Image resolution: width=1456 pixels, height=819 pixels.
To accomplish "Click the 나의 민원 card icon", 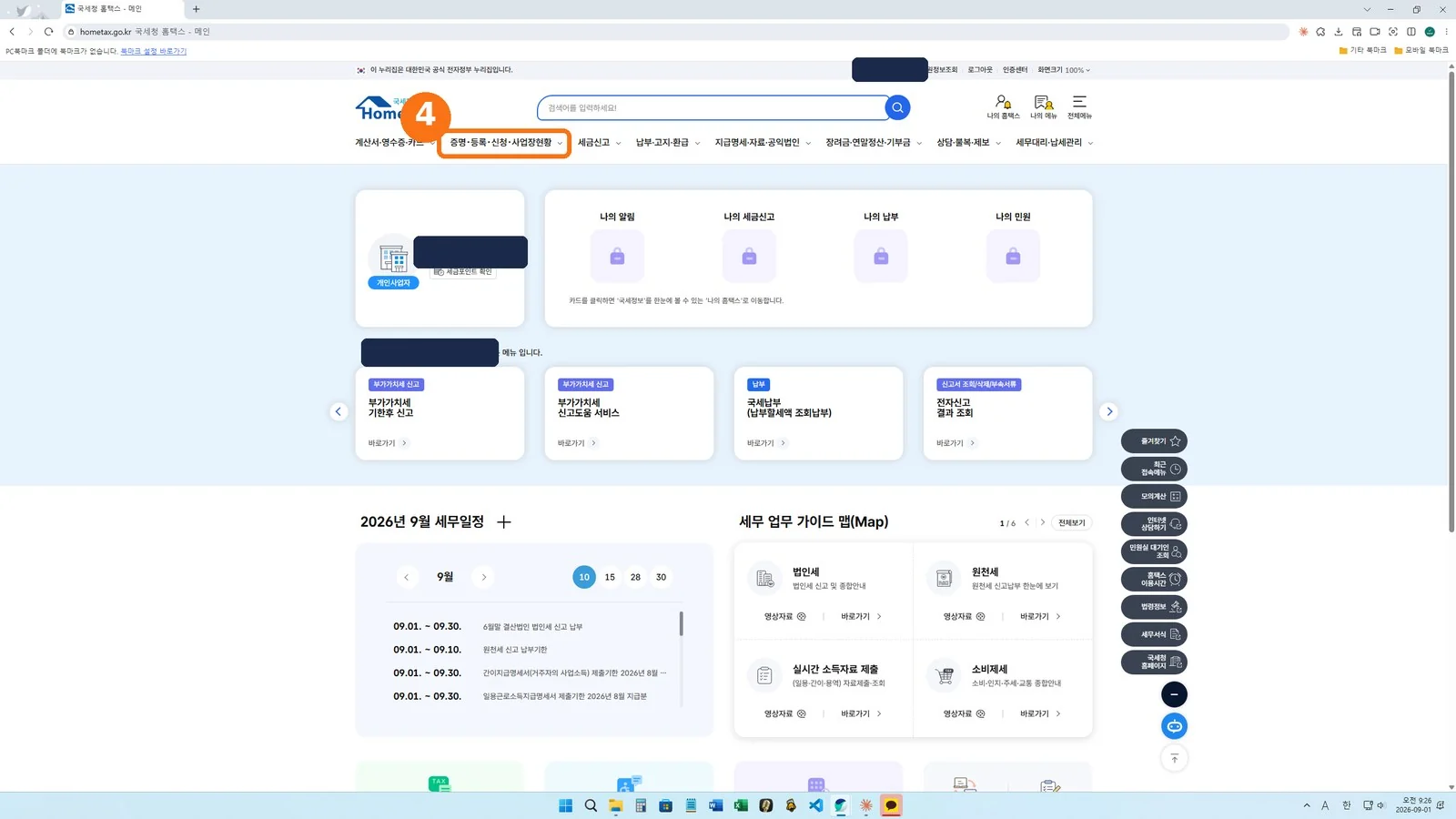I will pos(1013,257).
